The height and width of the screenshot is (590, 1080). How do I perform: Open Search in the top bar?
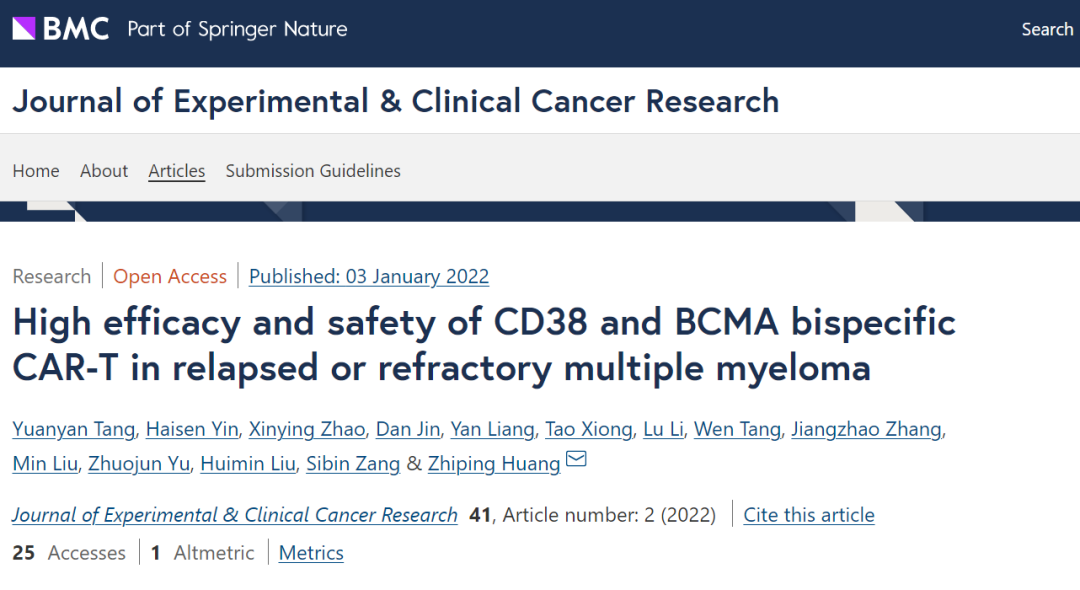coord(1047,30)
